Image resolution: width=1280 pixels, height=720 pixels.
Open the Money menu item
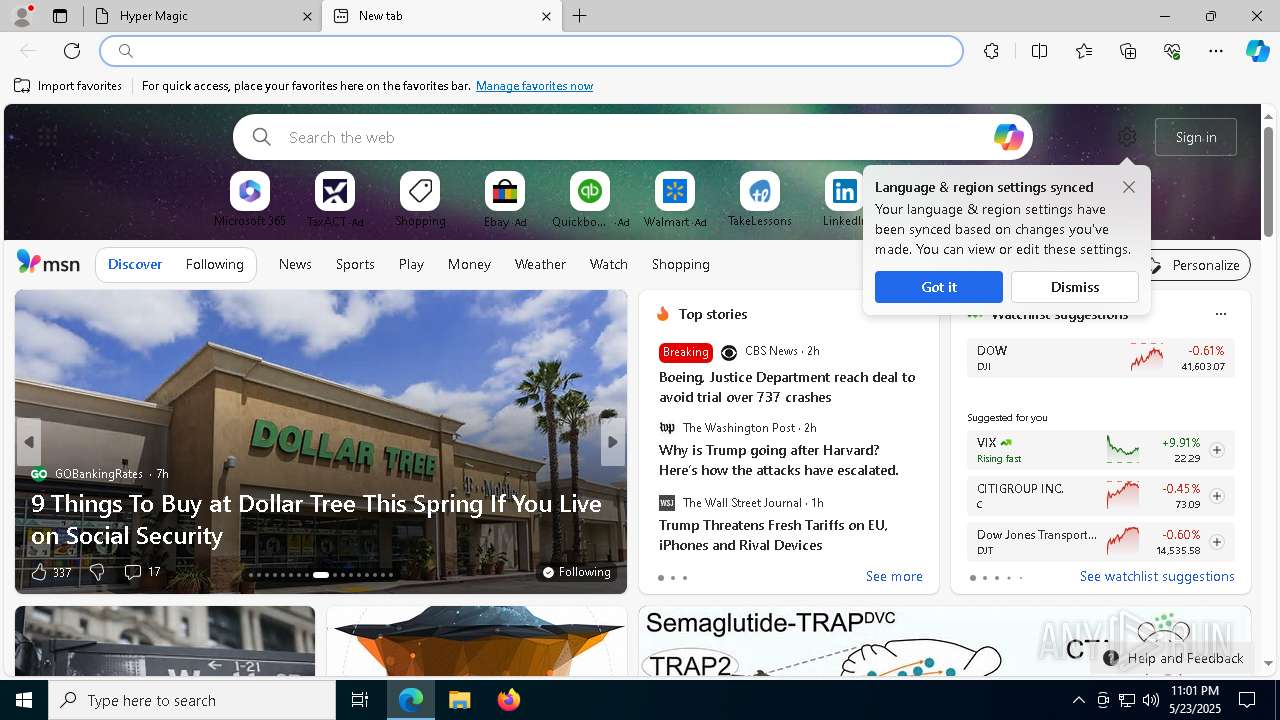(x=469, y=264)
